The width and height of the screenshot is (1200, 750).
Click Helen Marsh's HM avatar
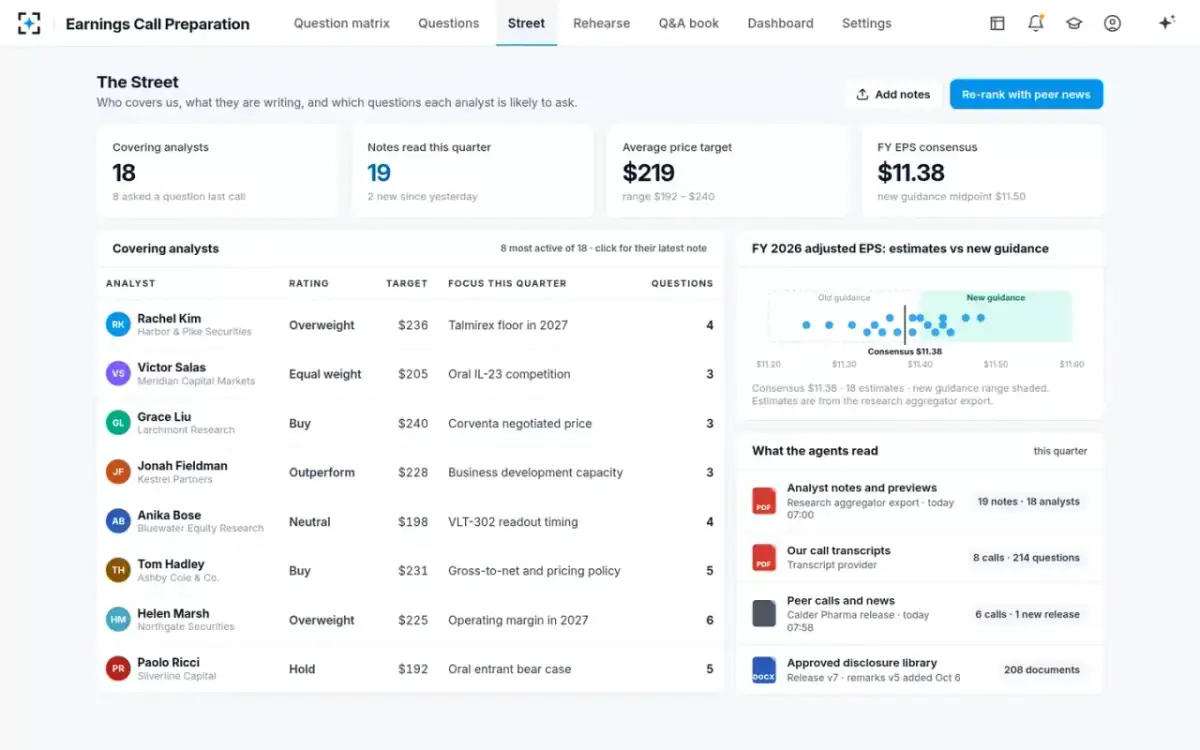118,620
